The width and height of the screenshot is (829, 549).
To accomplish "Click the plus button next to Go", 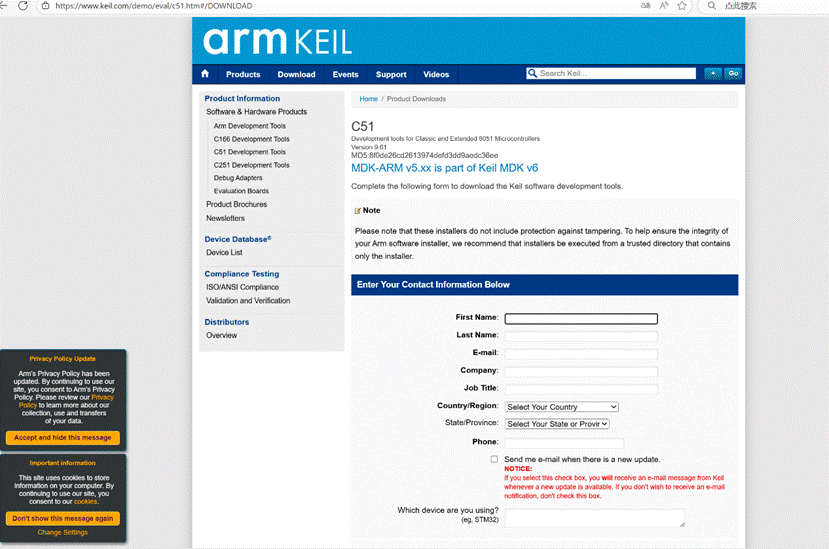I will click(x=713, y=74).
